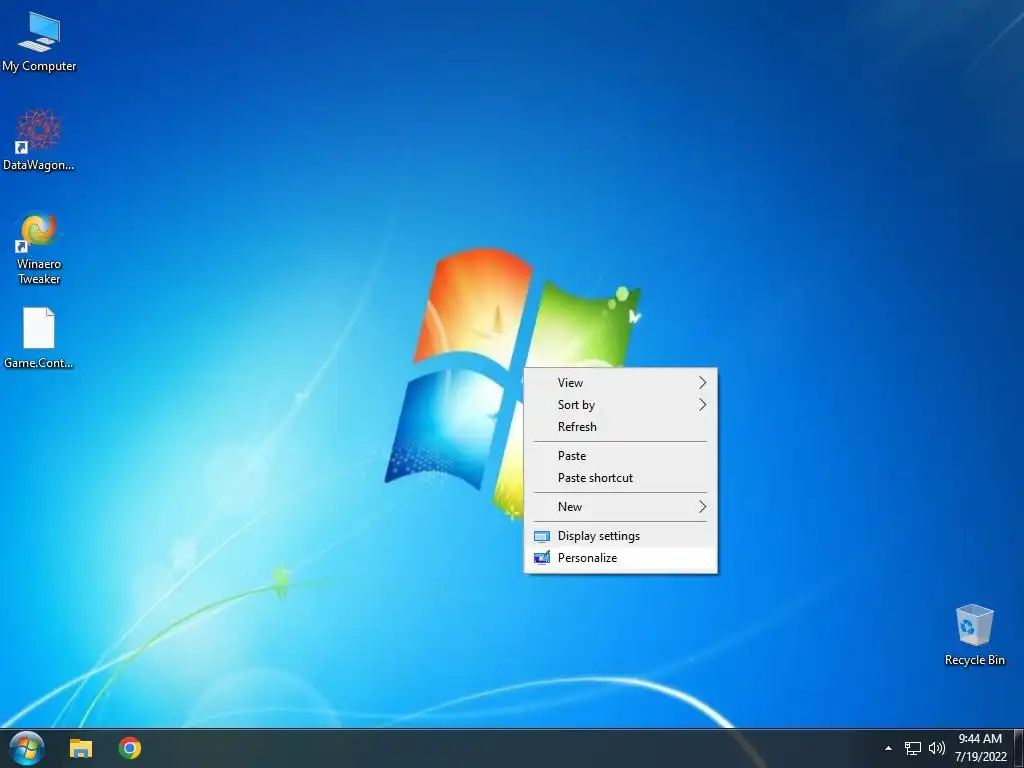
Task: Open the View submenu
Action: (x=620, y=383)
